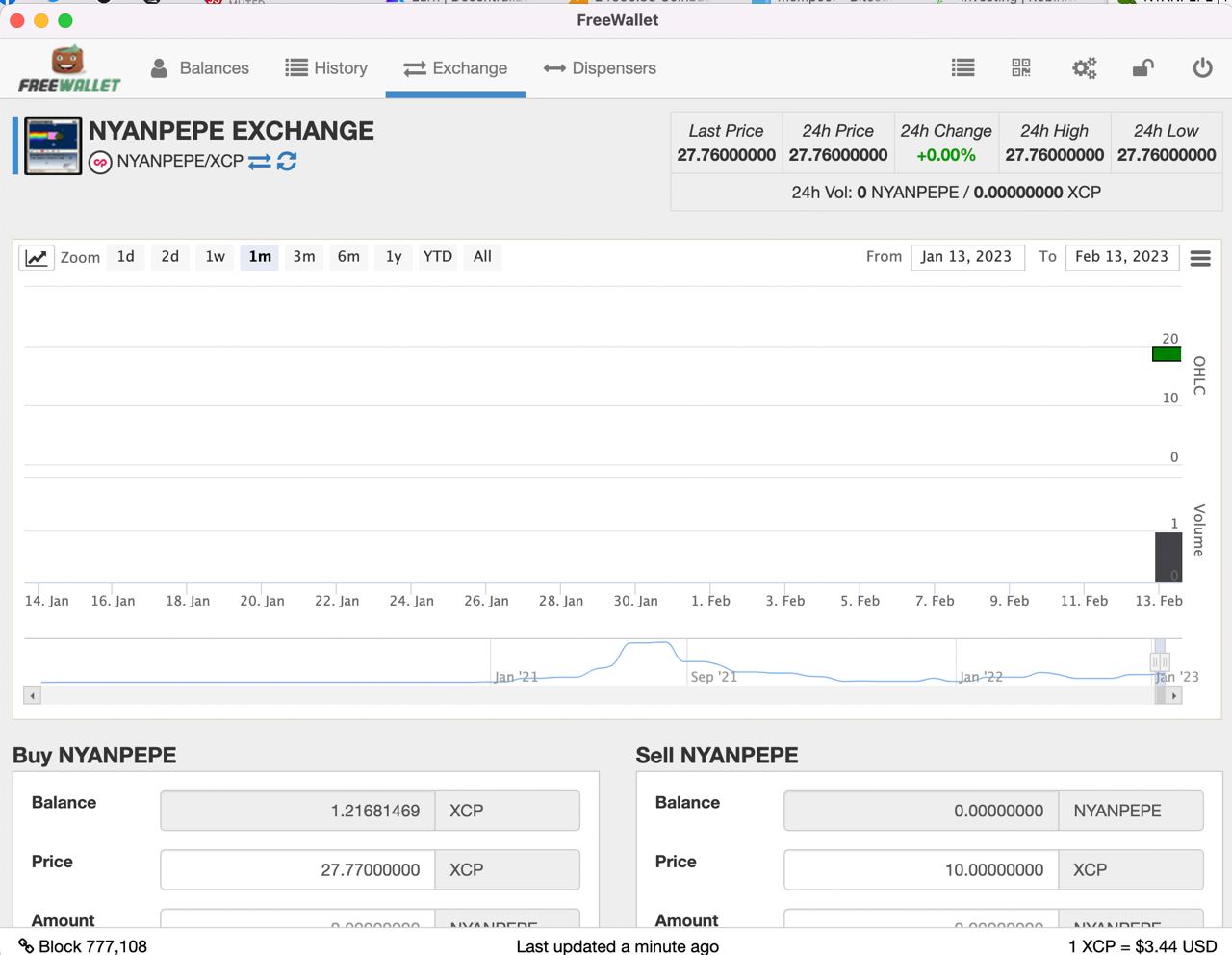
Task: Click the NYANPEPE EXCHANGE title
Action: 231,131
